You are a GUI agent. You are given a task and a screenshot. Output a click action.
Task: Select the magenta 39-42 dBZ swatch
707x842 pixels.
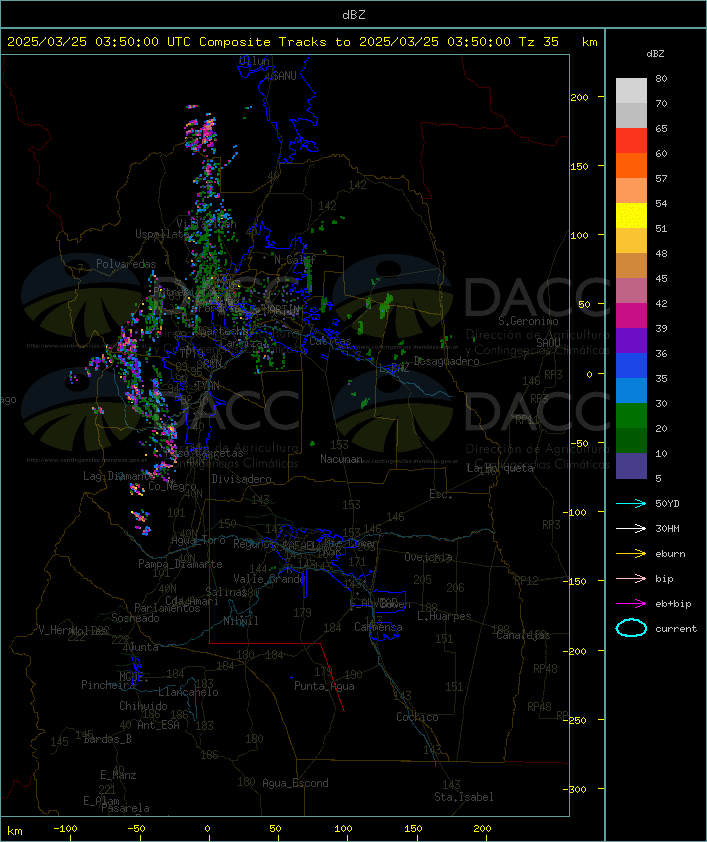pyautogui.click(x=631, y=316)
